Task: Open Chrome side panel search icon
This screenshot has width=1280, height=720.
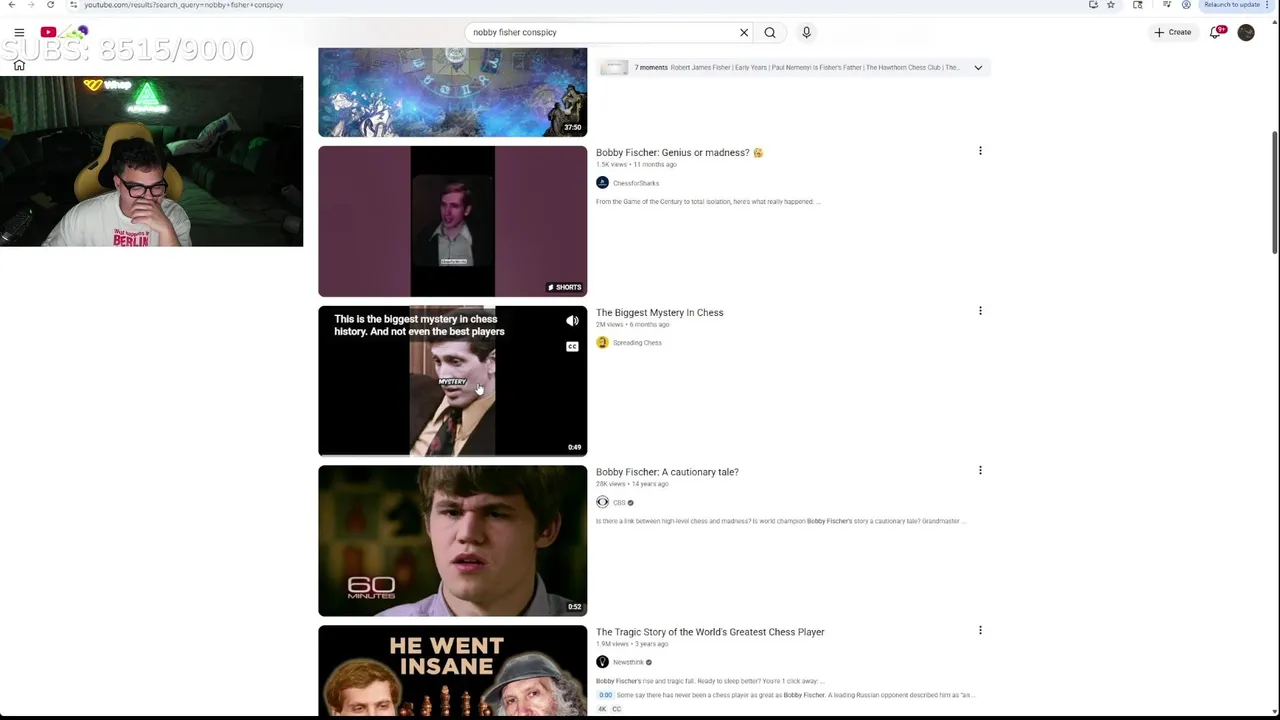Action: (x=1138, y=5)
